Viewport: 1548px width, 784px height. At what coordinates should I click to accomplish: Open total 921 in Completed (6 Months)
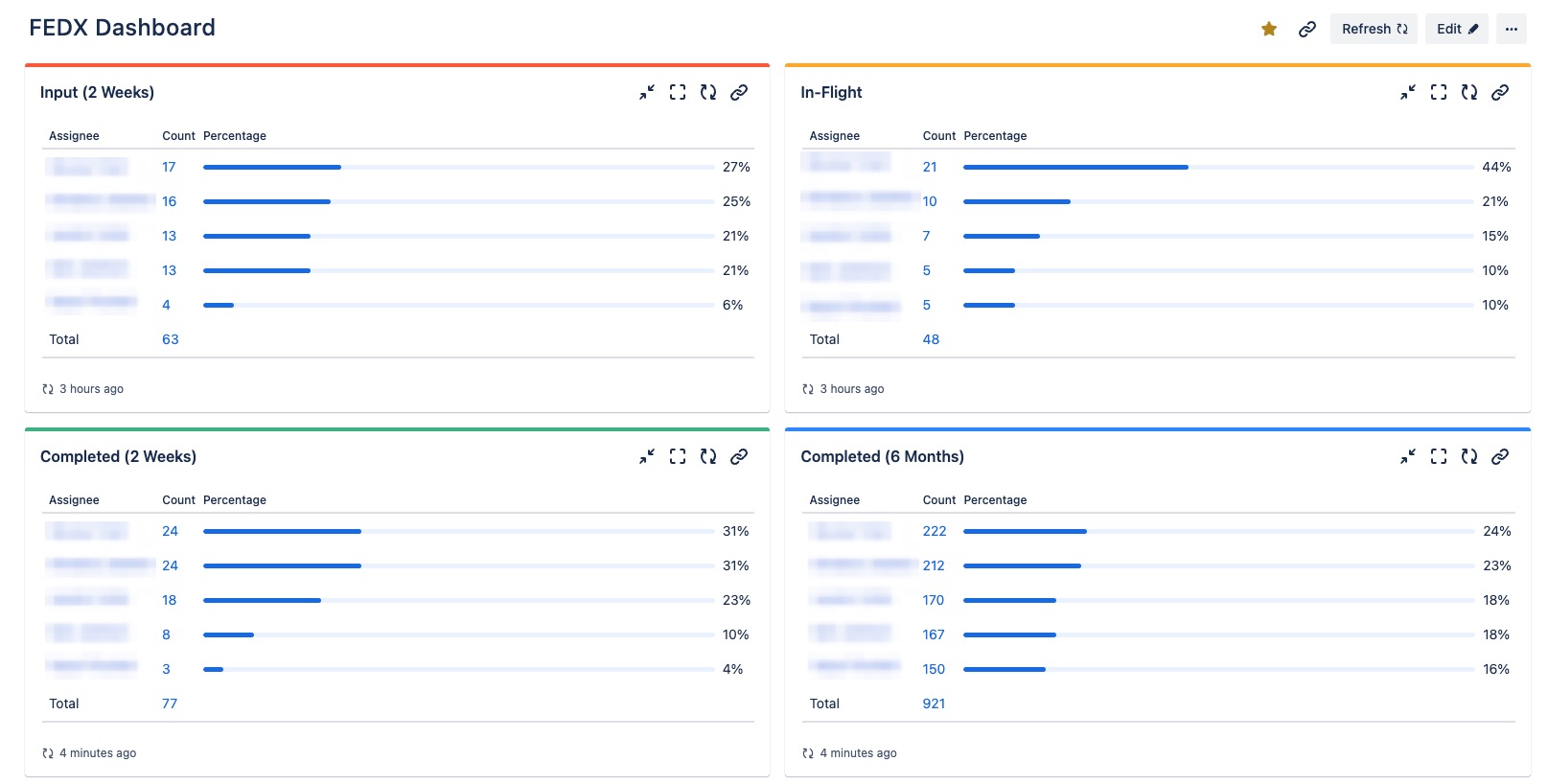pyautogui.click(x=935, y=703)
